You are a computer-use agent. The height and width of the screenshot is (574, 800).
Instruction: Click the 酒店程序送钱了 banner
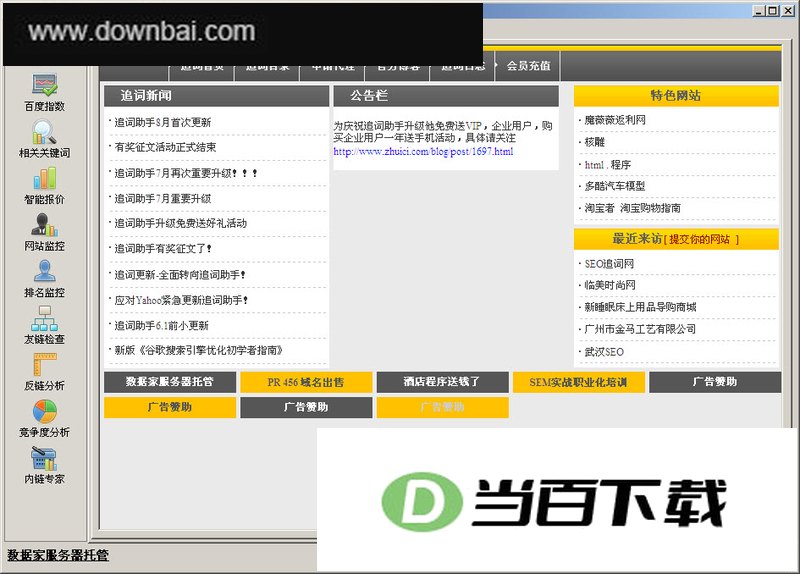tap(442, 382)
